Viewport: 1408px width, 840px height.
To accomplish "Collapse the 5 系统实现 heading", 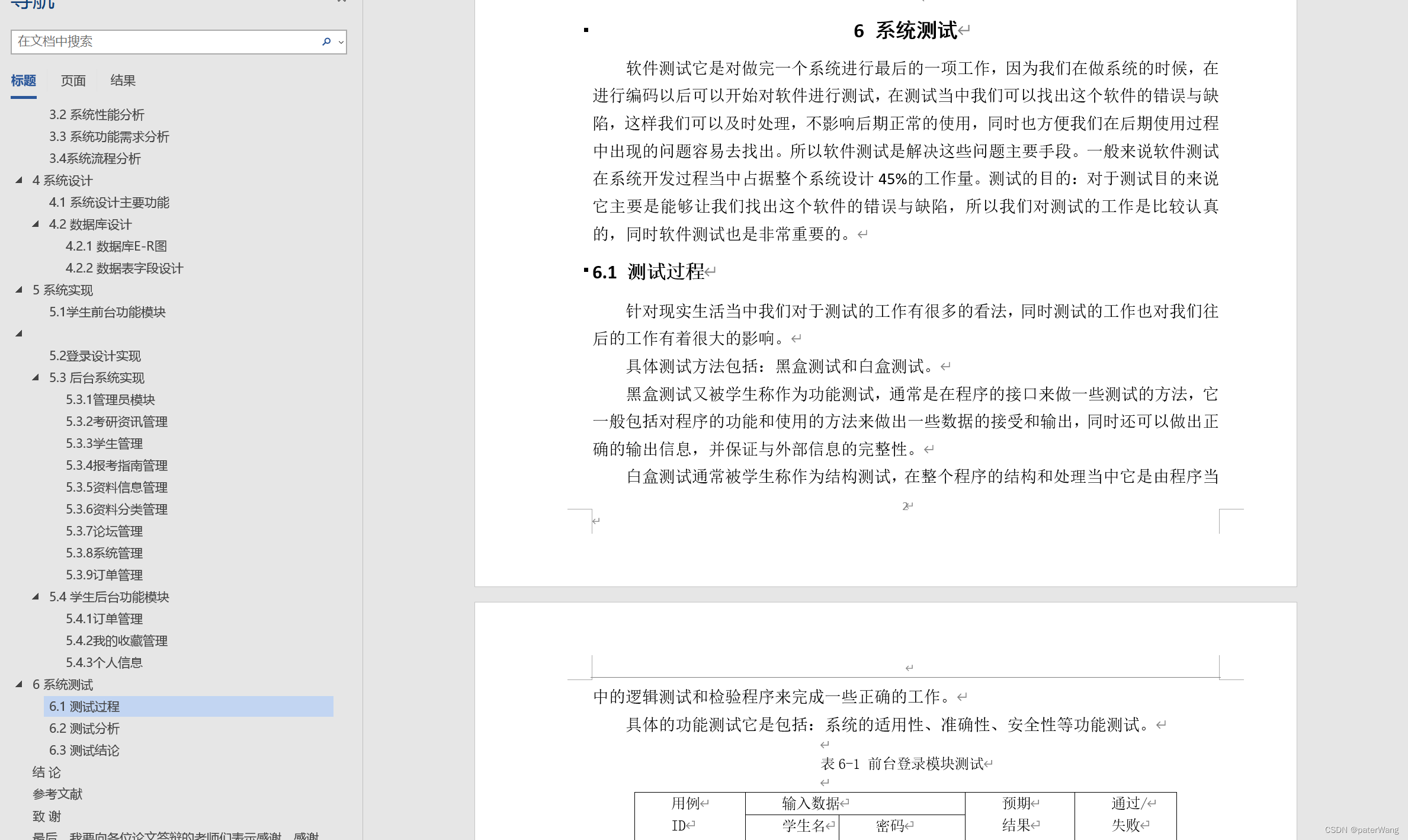I will 19,290.
